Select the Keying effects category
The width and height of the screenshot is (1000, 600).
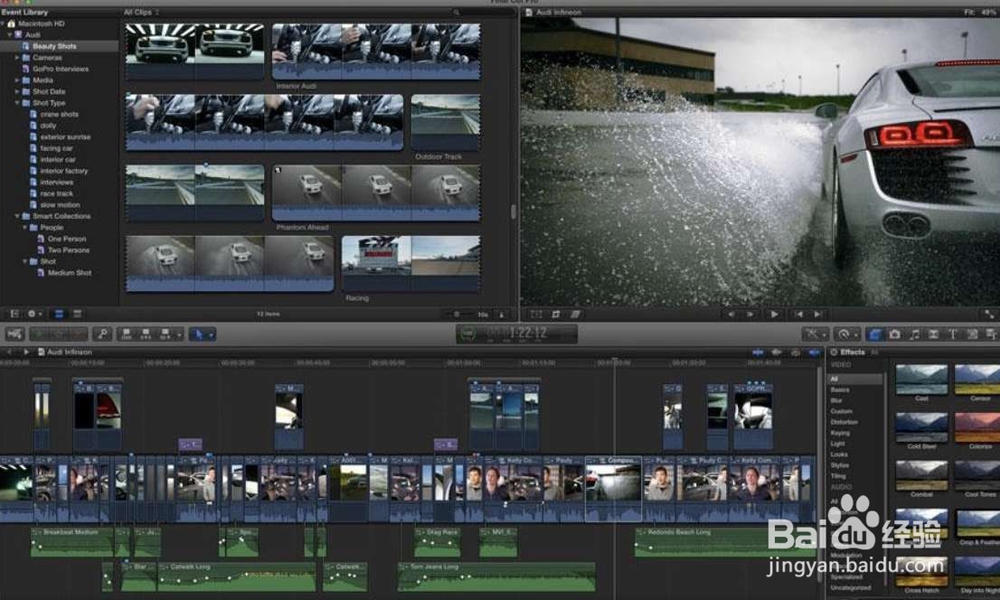coord(839,433)
